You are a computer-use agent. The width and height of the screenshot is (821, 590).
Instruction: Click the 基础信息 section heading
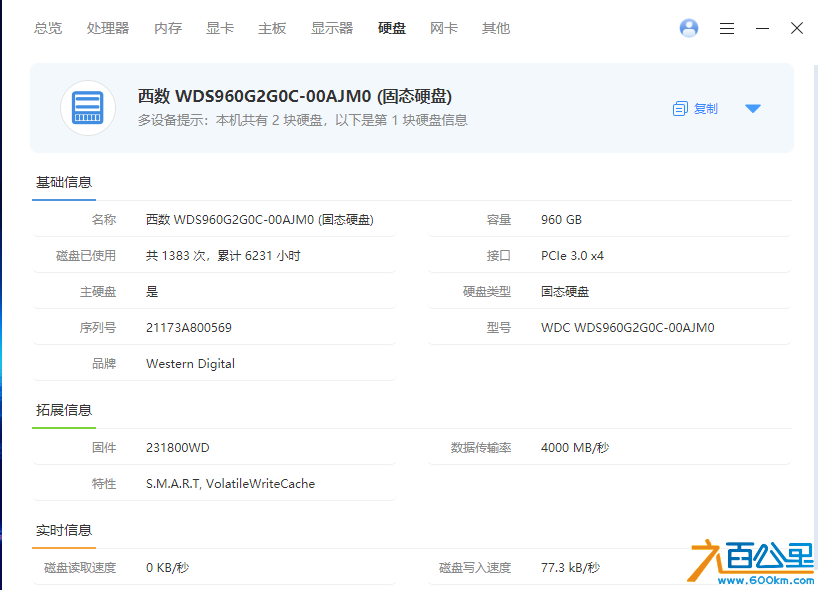(64, 182)
